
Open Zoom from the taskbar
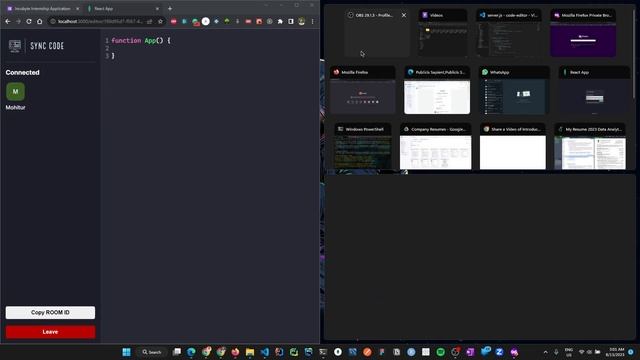click(x=499, y=352)
